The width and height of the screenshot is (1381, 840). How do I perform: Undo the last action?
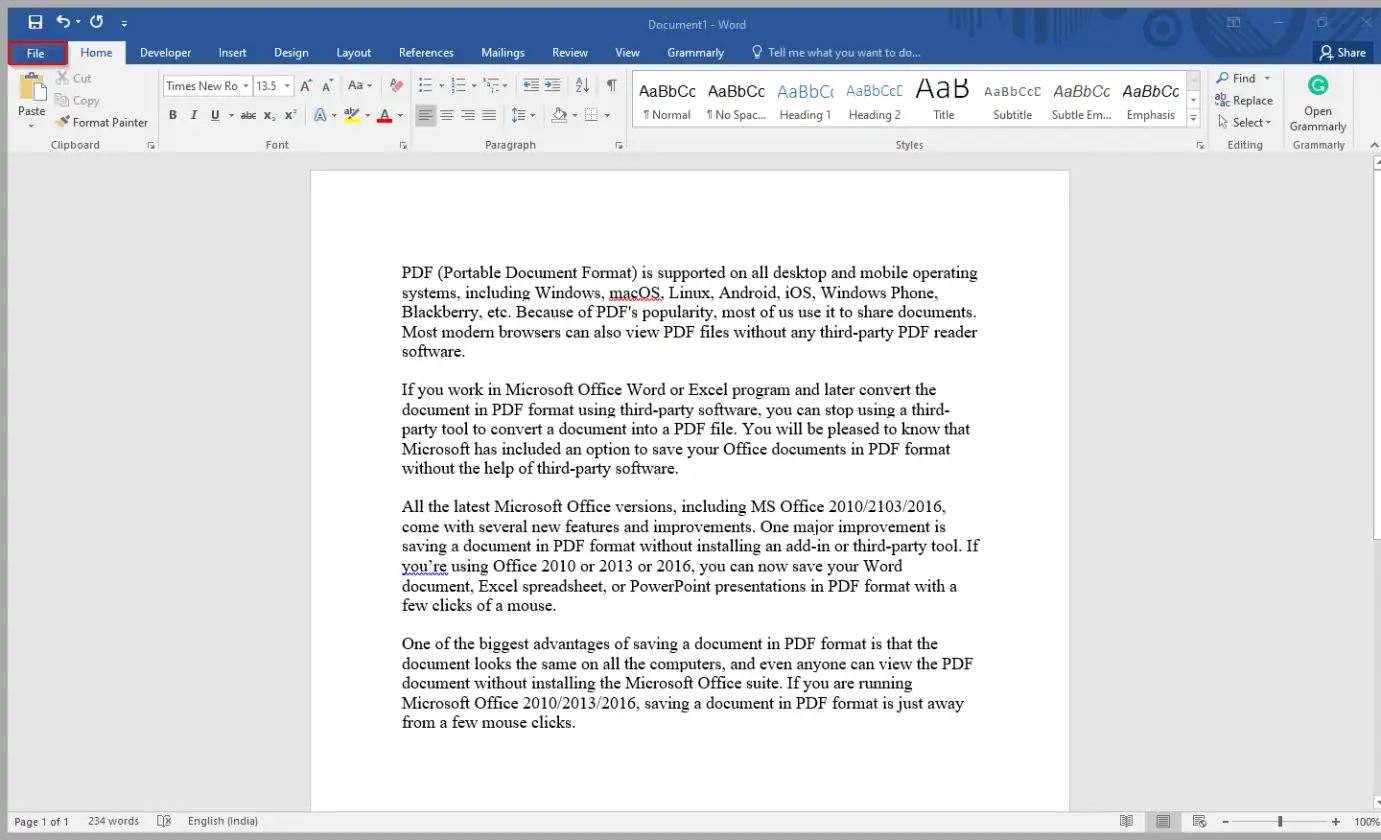click(x=63, y=22)
